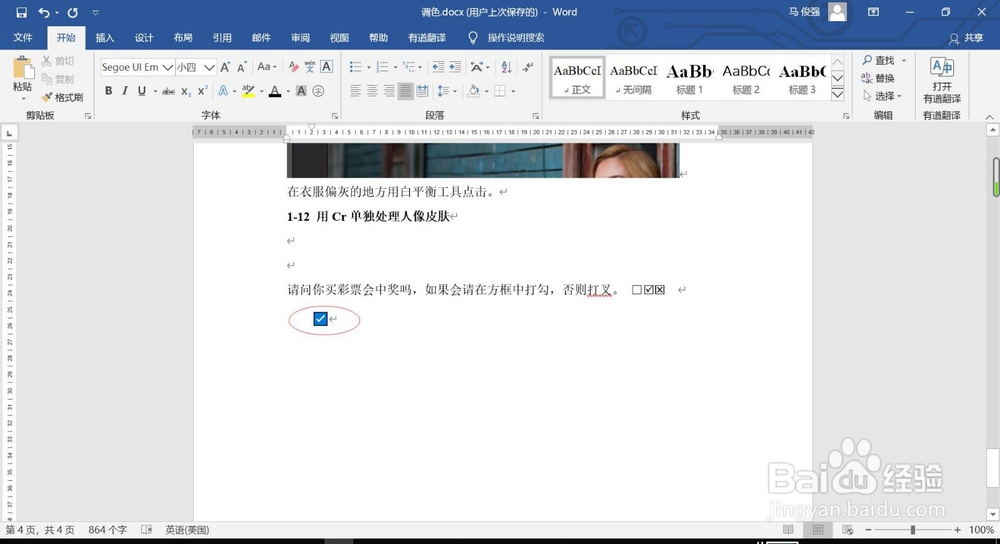
Task: Toggle Underline formatting
Action: point(142,91)
